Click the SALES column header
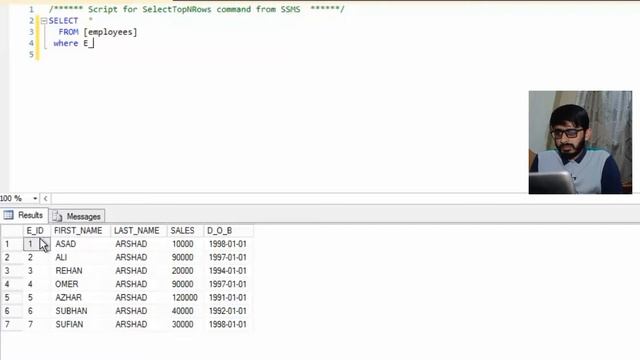This screenshot has width=640, height=360. (184, 231)
